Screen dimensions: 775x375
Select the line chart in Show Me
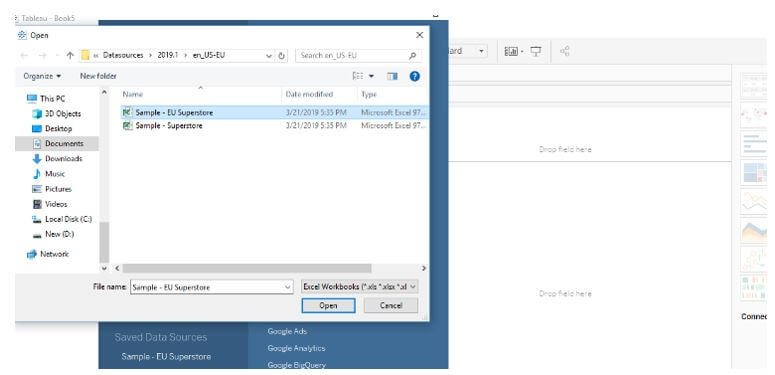click(x=753, y=201)
